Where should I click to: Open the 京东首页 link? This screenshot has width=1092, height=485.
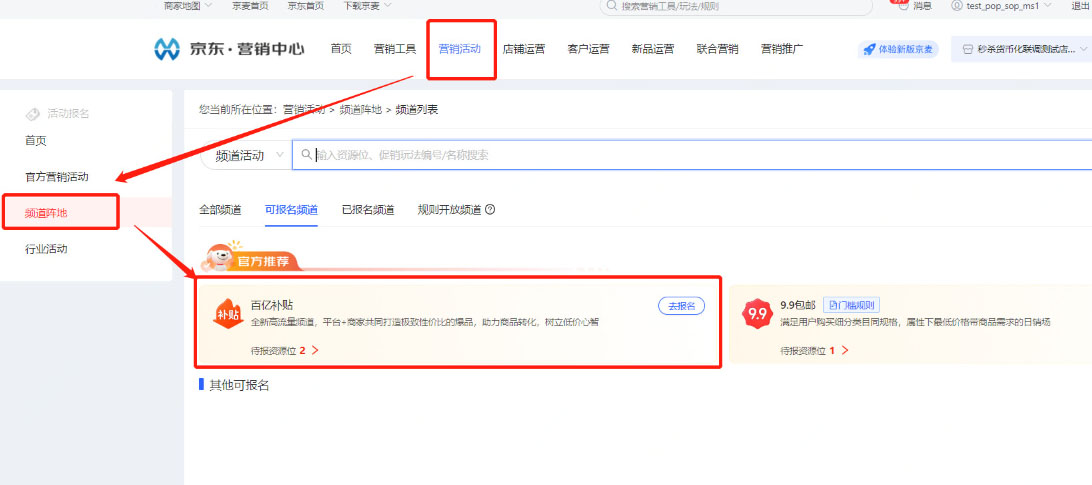pos(306,6)
